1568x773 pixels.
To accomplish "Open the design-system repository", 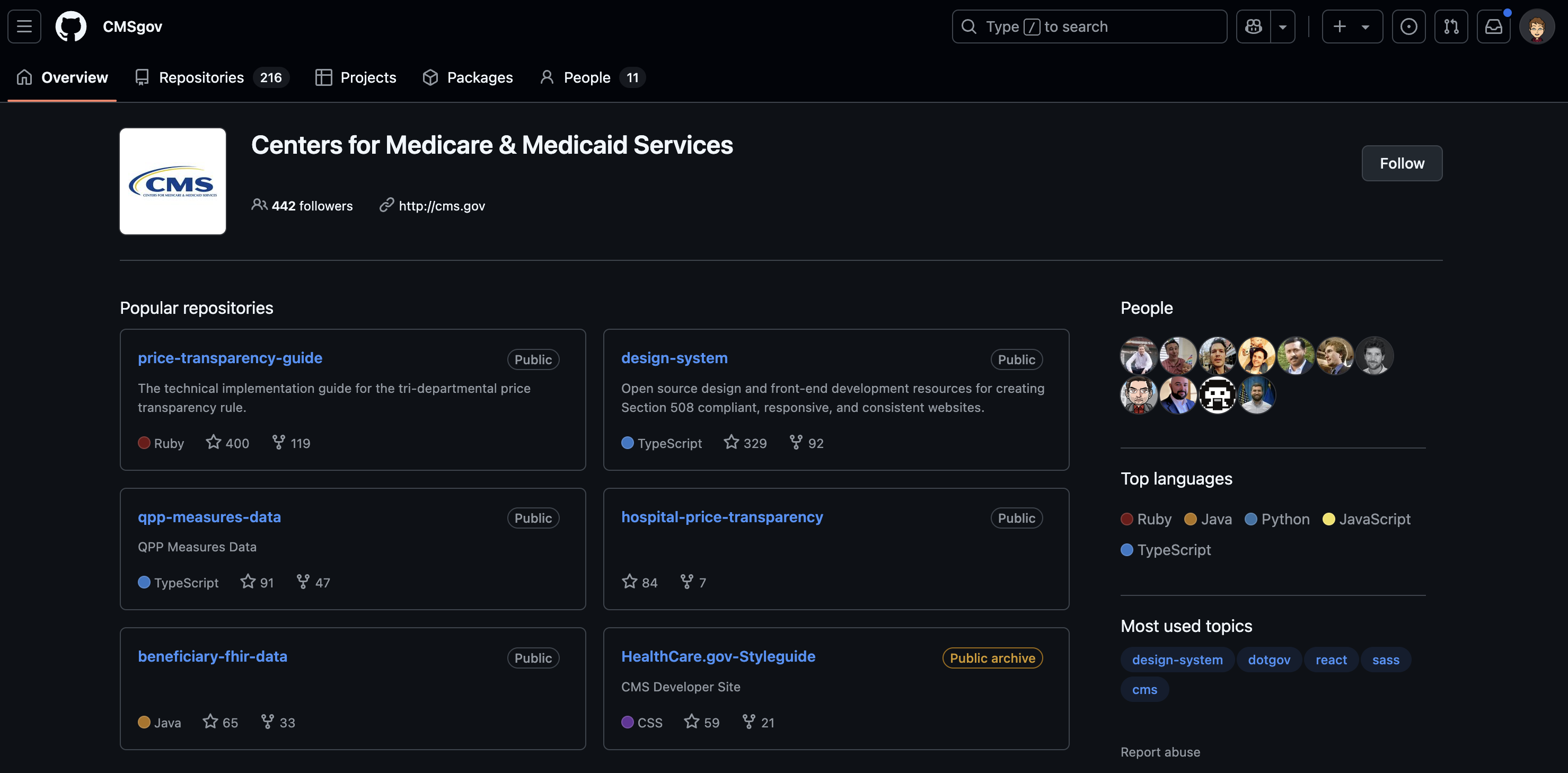I will click(674, 358).
